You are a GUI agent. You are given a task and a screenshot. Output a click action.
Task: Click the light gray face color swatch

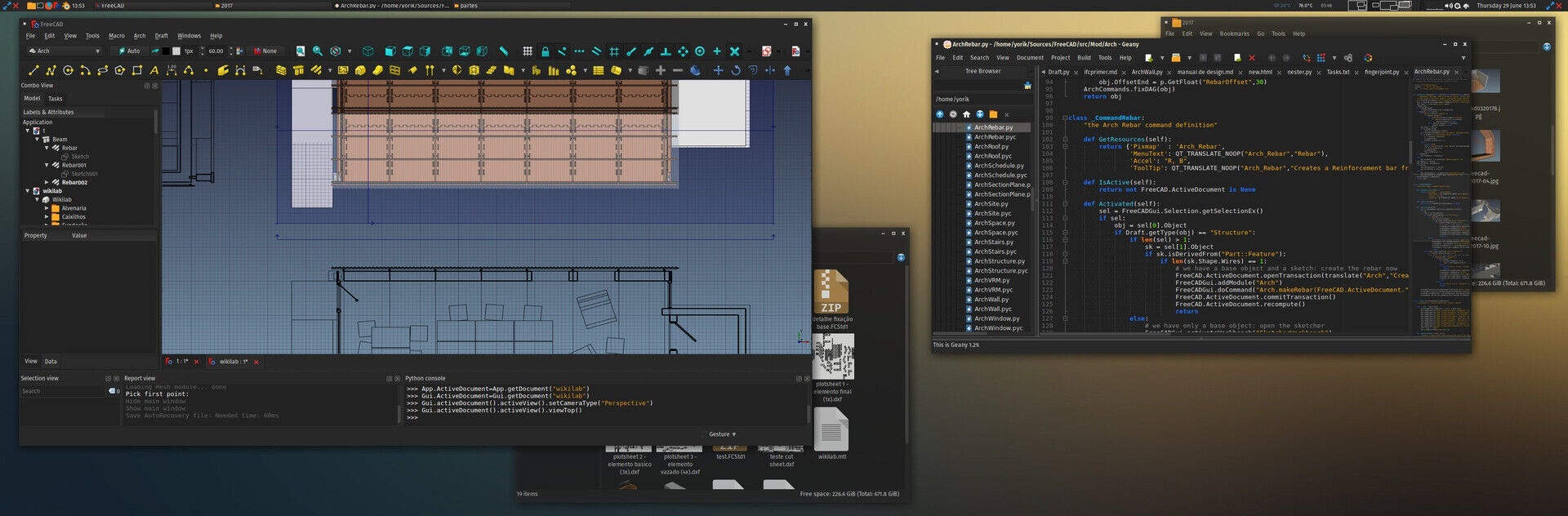click(x=176, y=51)
